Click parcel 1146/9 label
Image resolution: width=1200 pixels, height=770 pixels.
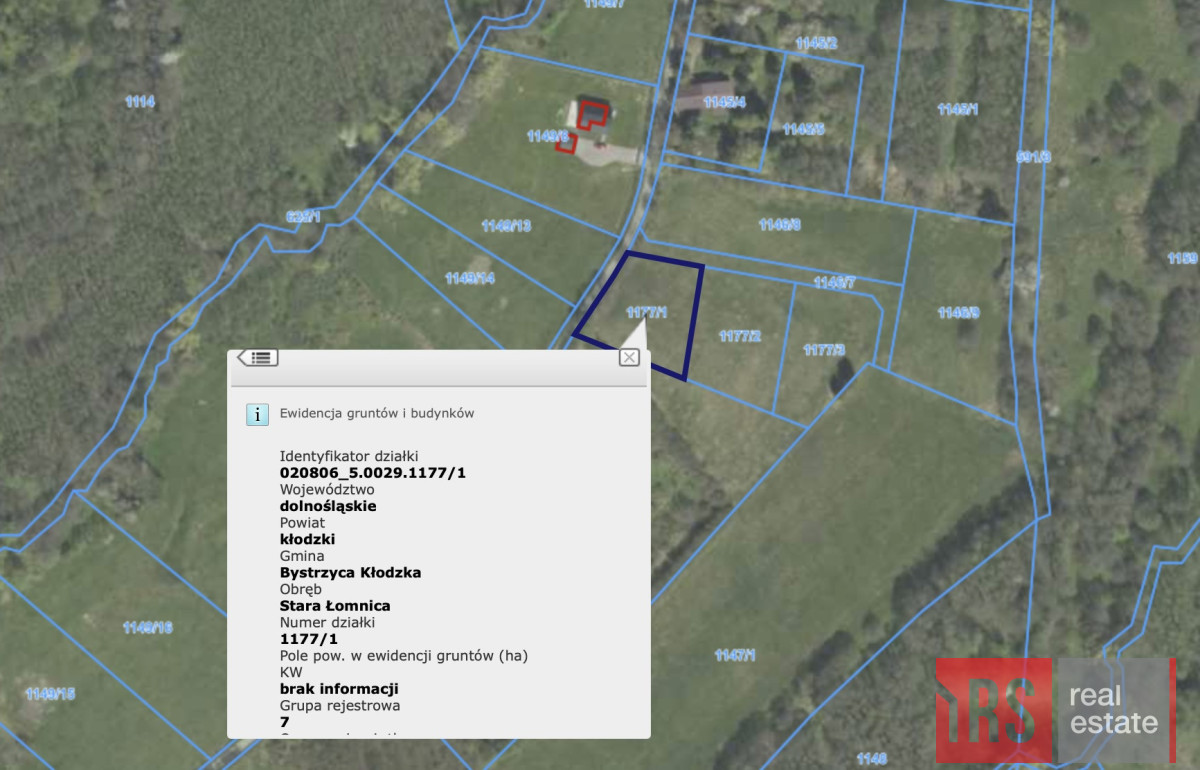[x=958, y=313]
